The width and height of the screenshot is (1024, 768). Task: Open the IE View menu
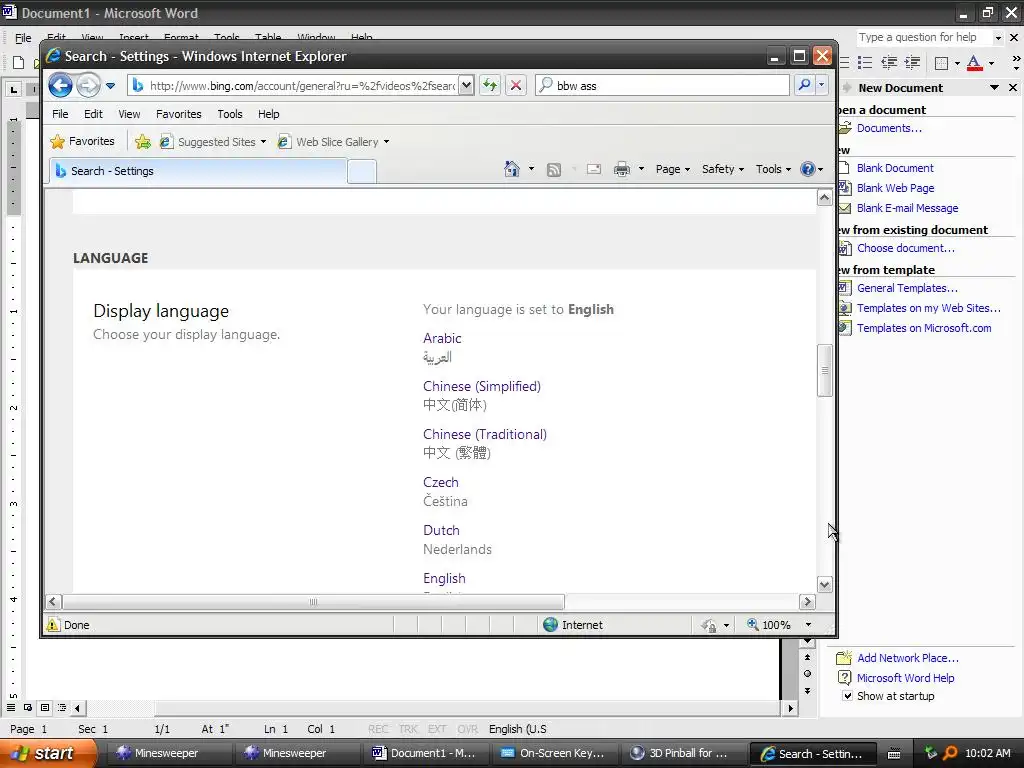(x=129, y=114)
